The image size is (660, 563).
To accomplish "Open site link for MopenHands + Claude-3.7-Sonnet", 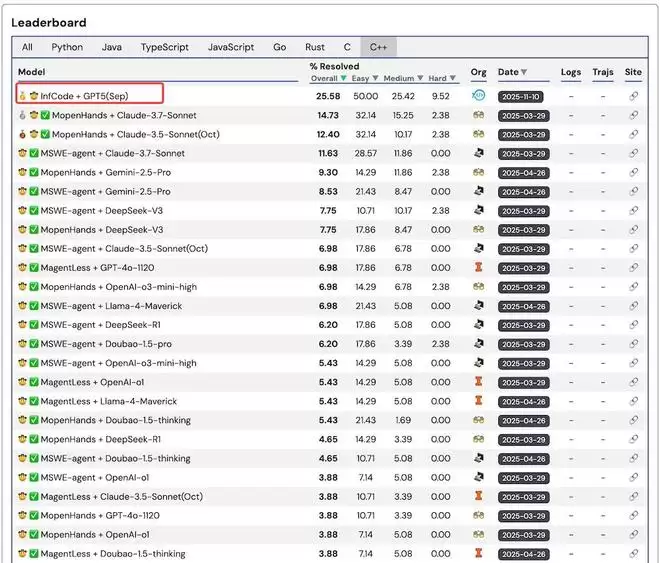I will coord(633,115).
